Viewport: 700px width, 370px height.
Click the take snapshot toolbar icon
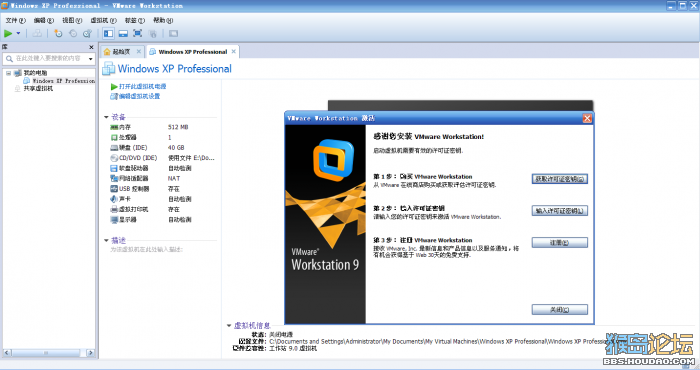(58, 33)
